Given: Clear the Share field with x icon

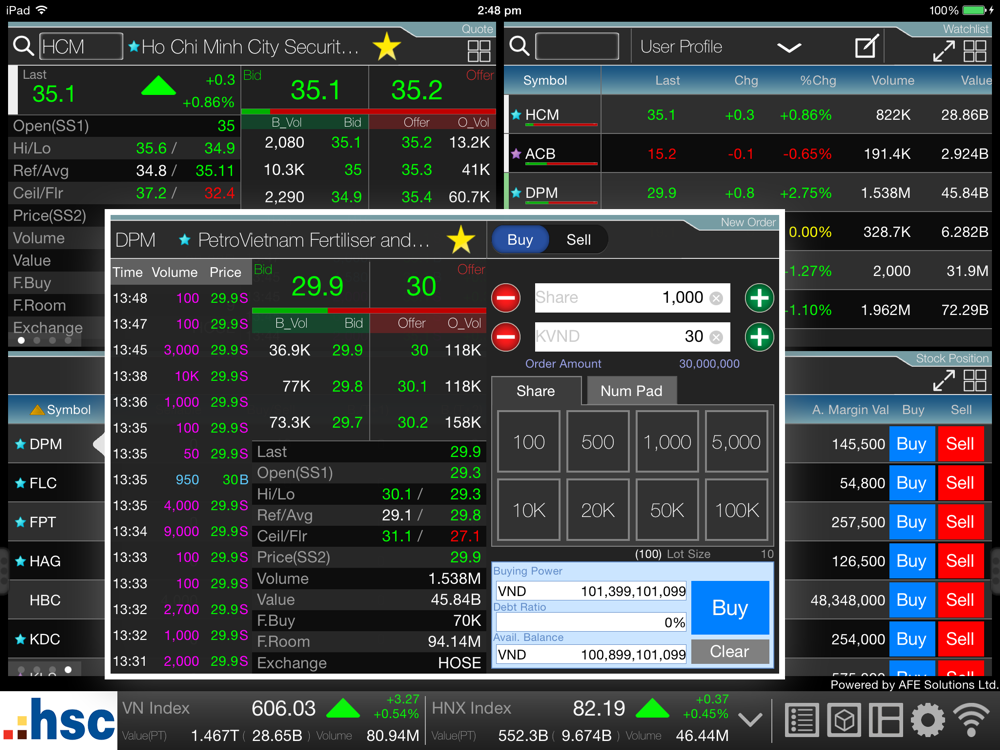Looking at the screenshot, I should tap(717, 298).
